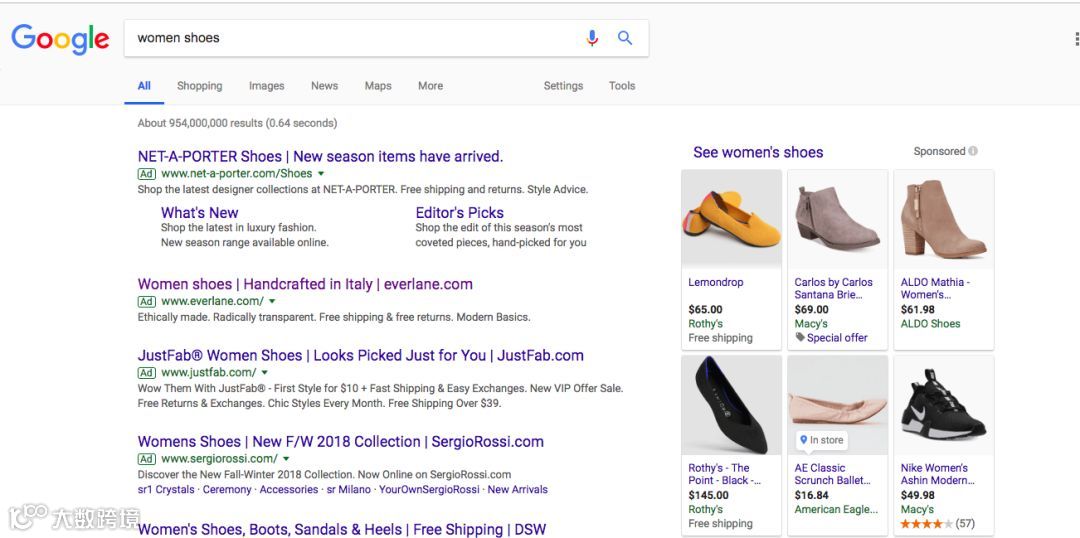Open search Tools

click(622, 86)
